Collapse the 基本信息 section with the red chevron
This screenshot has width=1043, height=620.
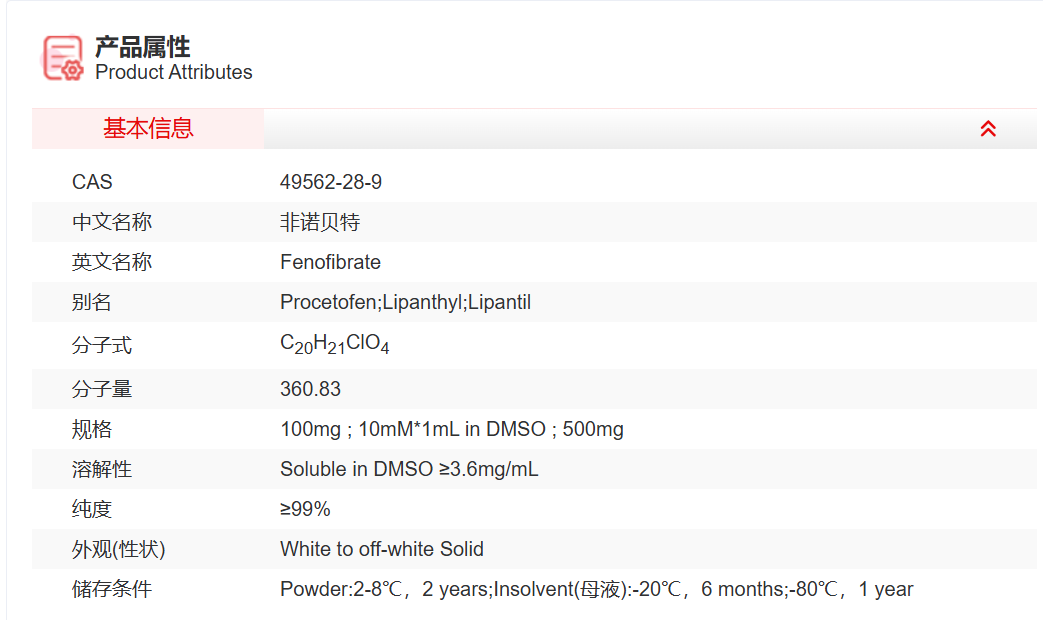(988, 129)
